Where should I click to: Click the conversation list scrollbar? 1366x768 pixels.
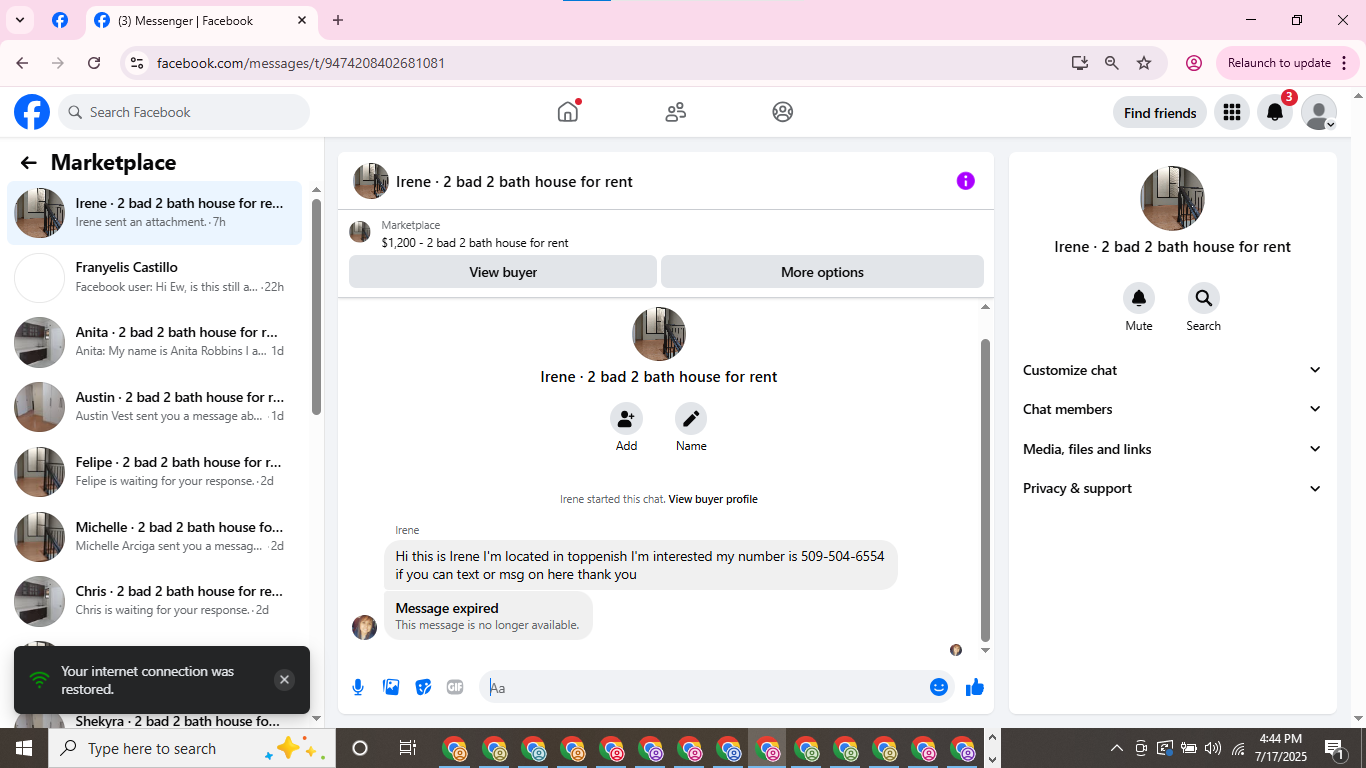point(316,307)
